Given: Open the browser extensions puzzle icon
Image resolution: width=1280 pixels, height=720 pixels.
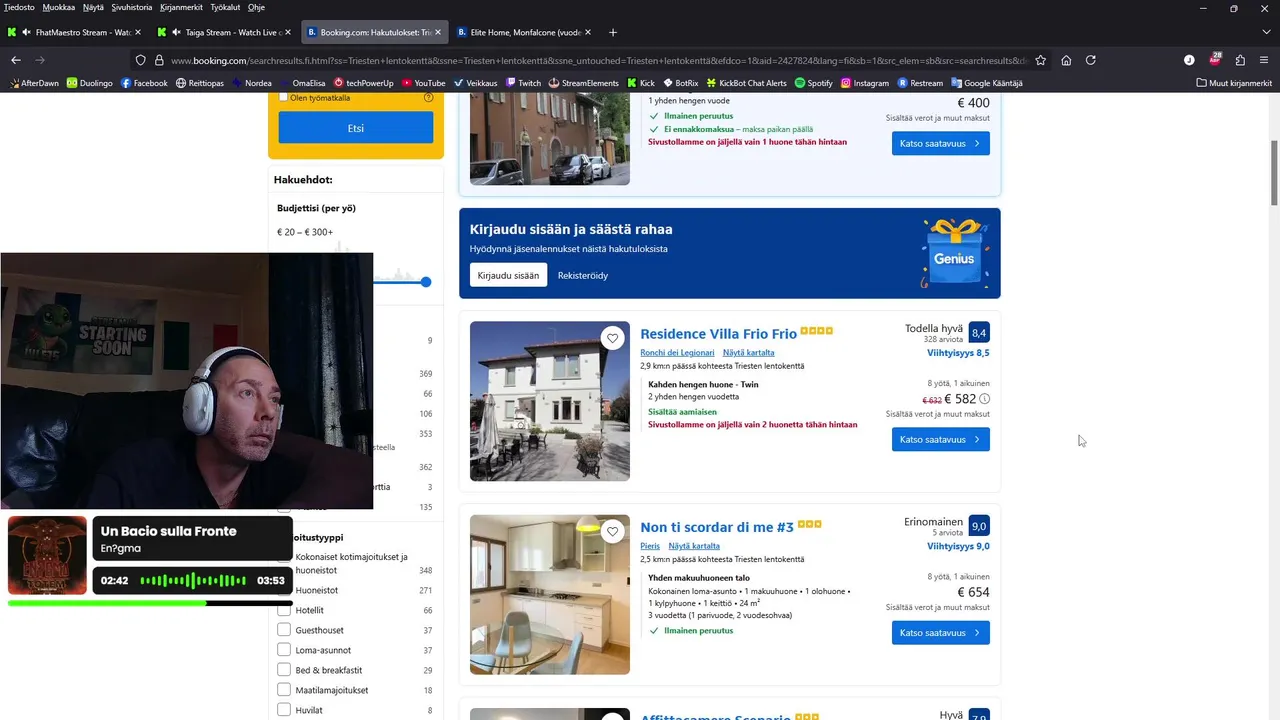Looking at the screenshot, I should click(x=1240, y=60).
